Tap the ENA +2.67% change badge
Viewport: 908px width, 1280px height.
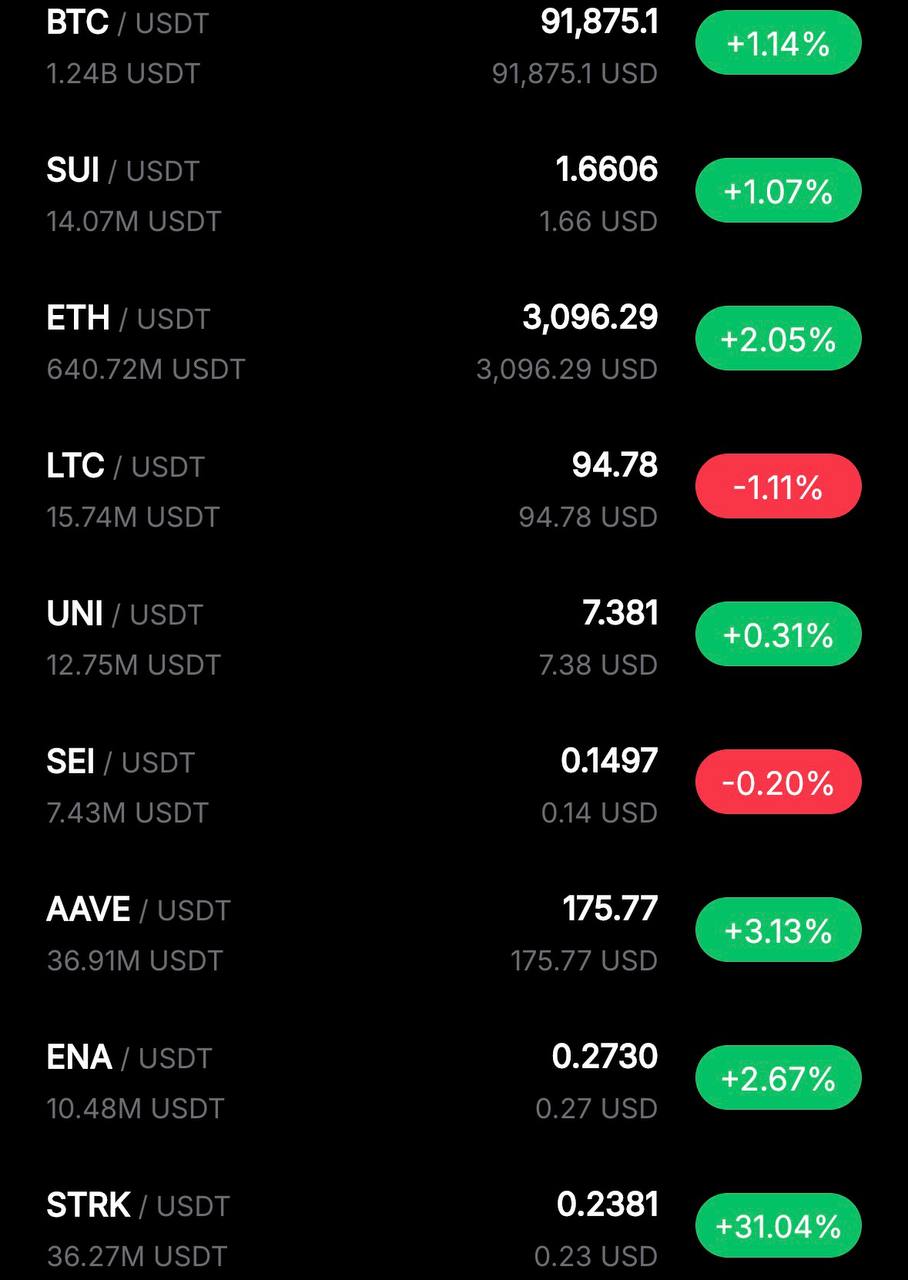point(778,1078)
